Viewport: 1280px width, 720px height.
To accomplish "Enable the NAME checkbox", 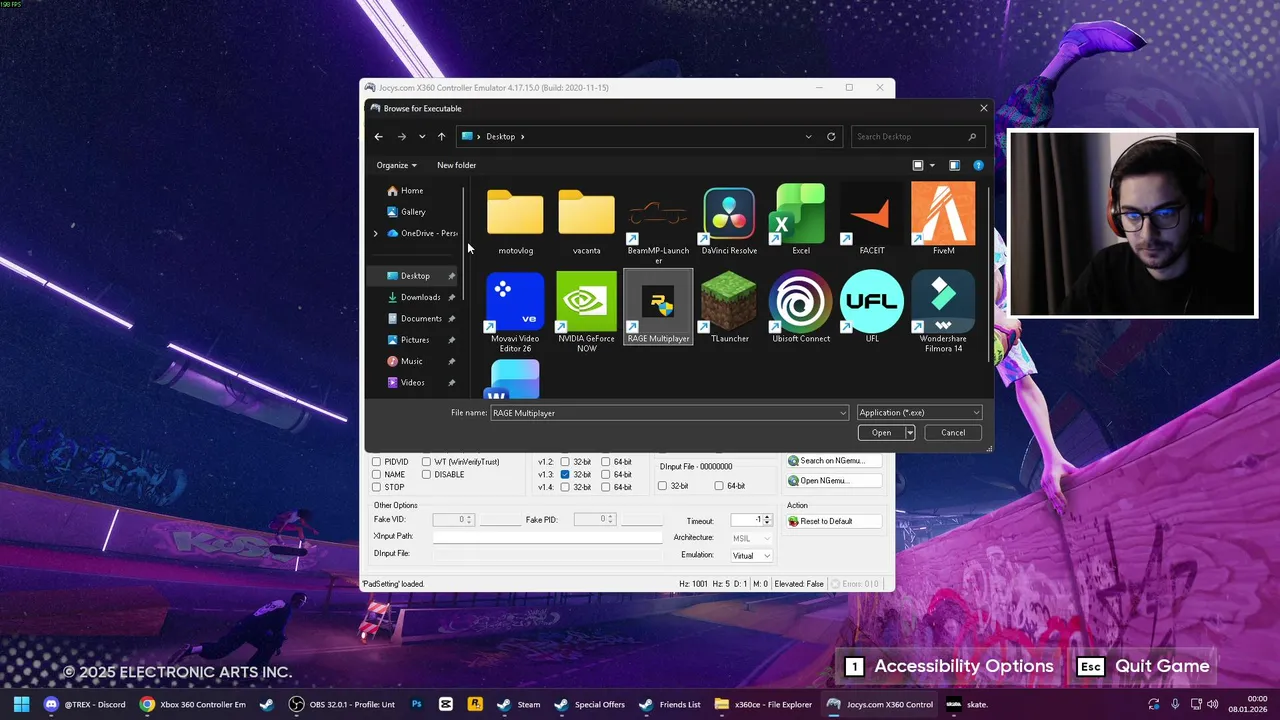I will [377, 474].
